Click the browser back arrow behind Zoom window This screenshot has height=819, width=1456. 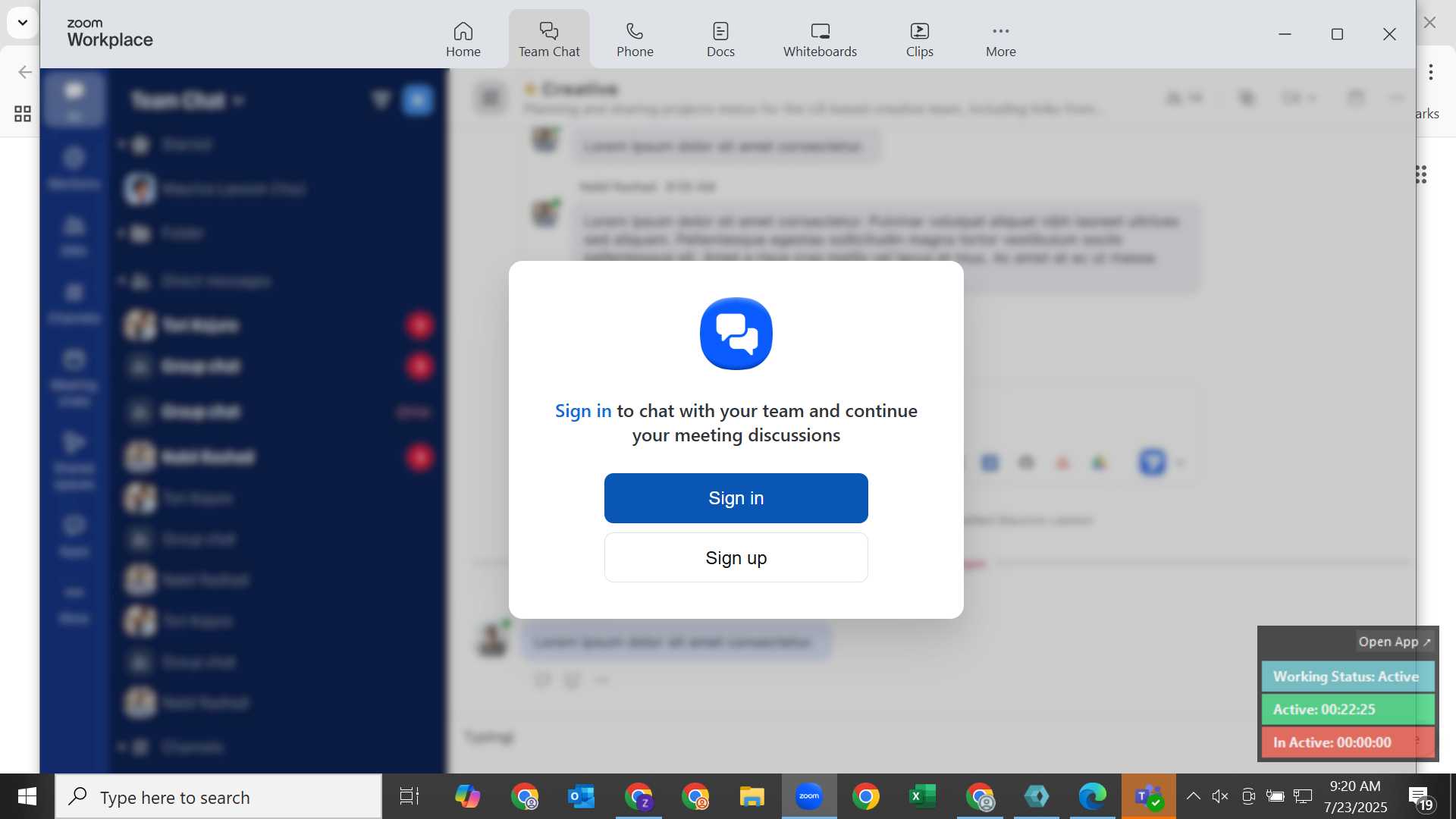(x=24, y=72)
